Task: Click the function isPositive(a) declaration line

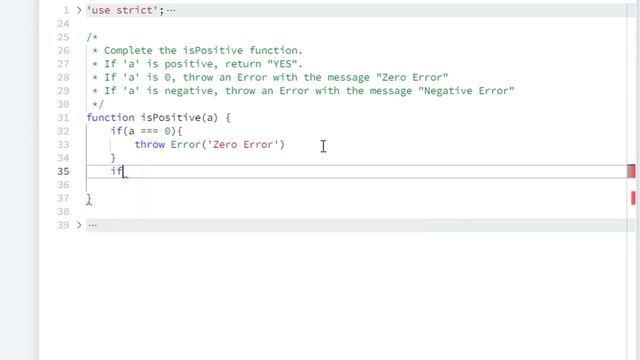Action: pos(159,118)
